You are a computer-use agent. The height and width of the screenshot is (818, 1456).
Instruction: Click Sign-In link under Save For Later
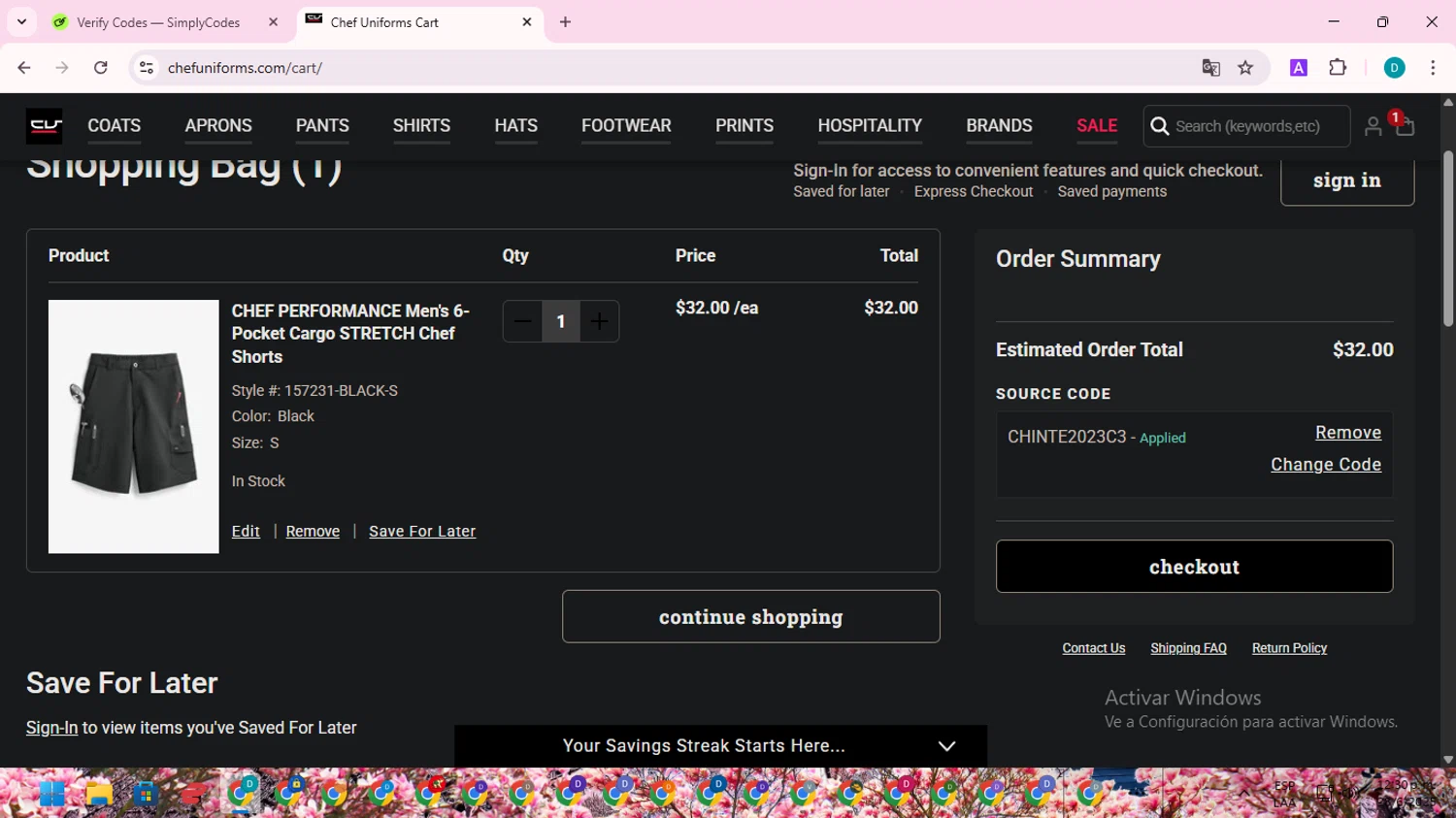tap(51, 728)
